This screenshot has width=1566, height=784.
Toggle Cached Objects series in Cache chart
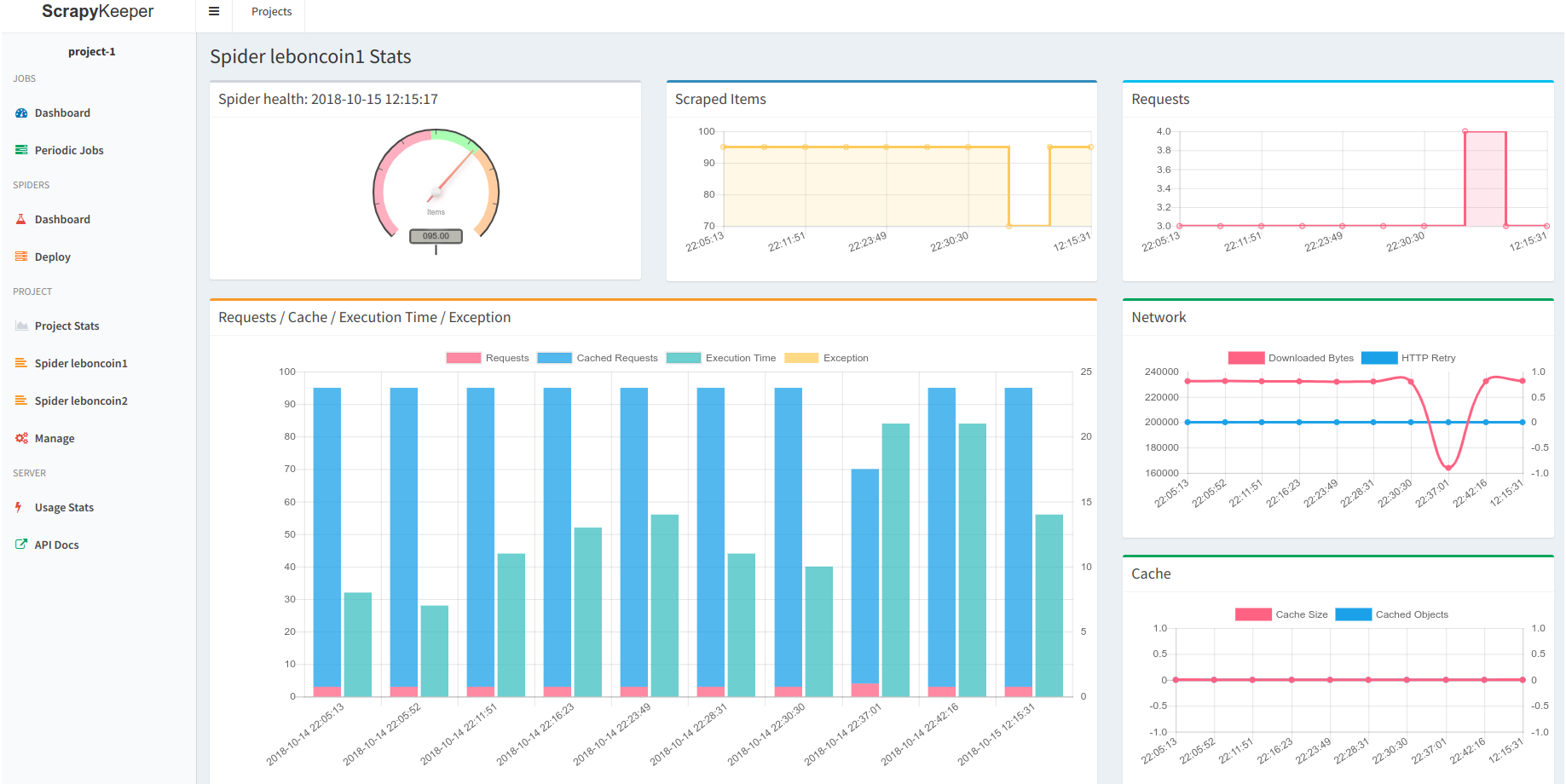coord(1391,614)
